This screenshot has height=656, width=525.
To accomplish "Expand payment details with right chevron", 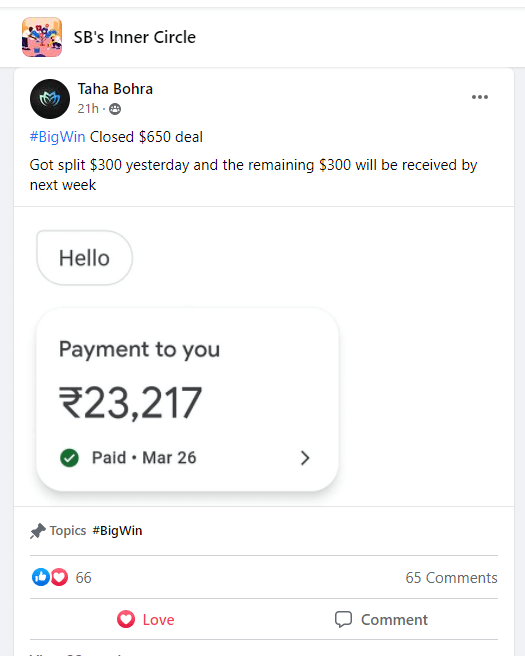I will (305, 458).
